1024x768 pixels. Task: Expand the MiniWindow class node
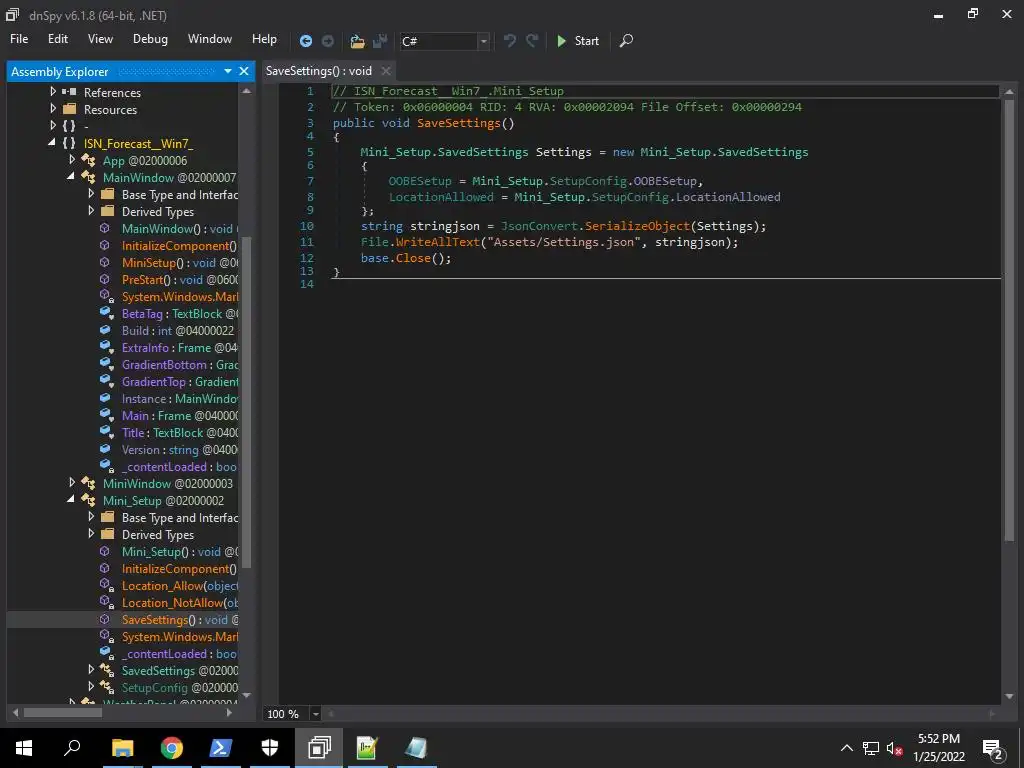pyautogui.click(x=72, y=483)
